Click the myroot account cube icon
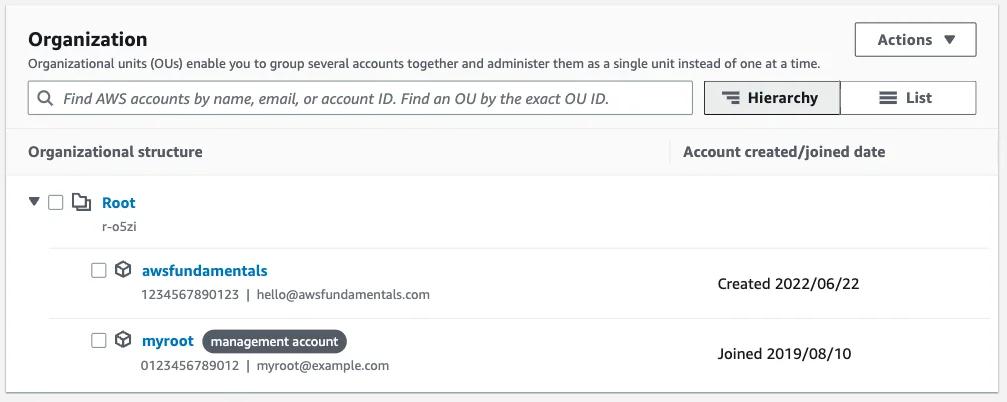This screenshot has width=1007, height=402. tap(123, 341)
